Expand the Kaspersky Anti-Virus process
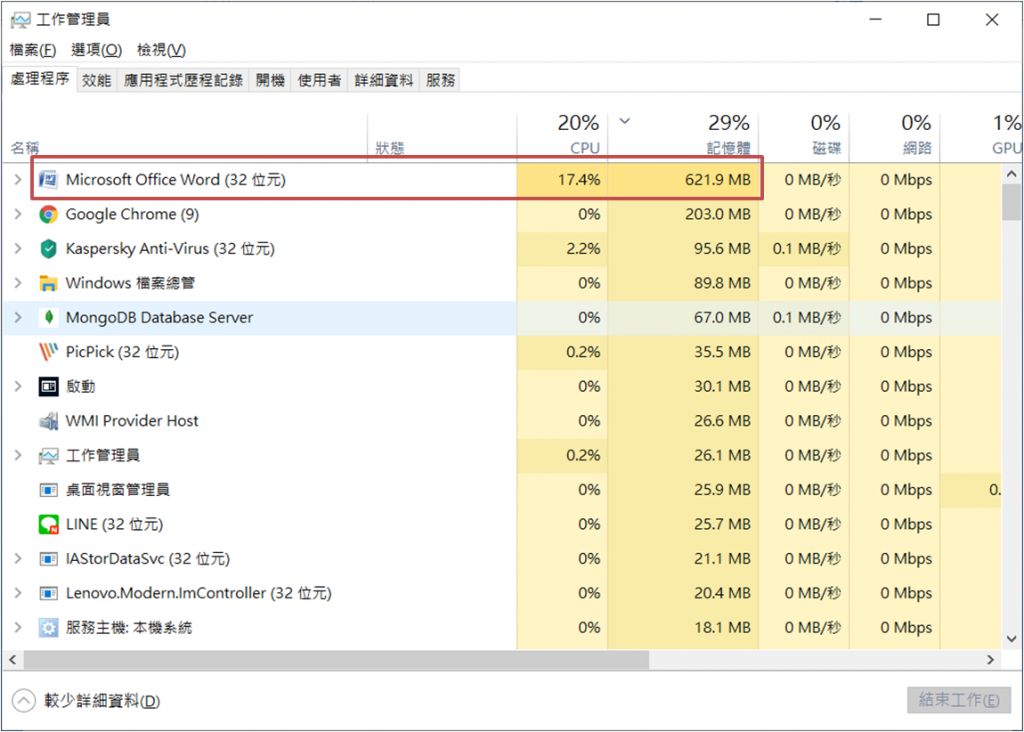Screen dimensions: 1024x732 click(18, 249)
